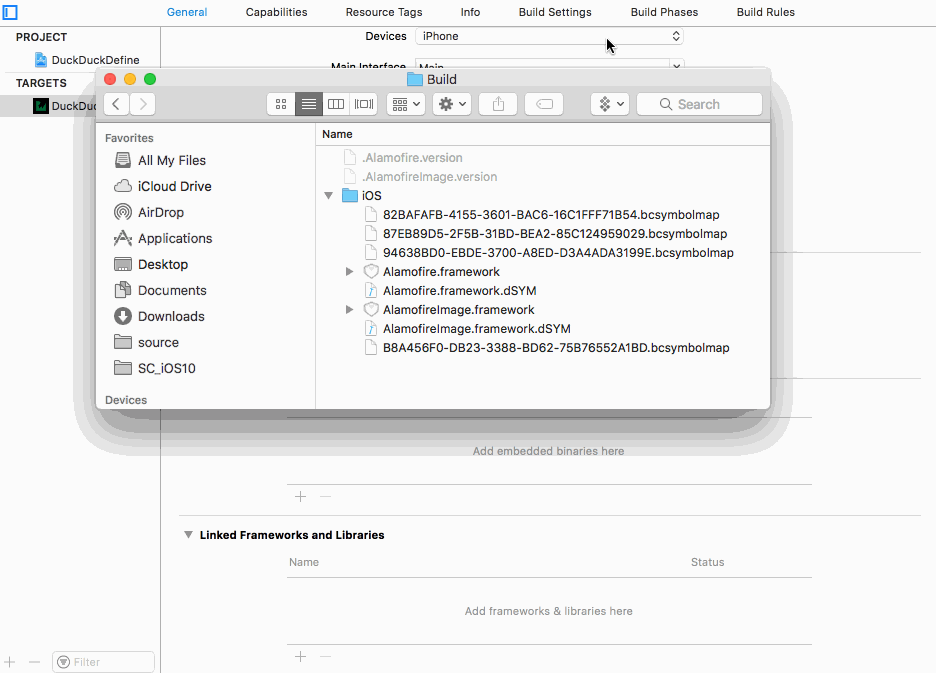Image resolution: width=936 pixels, height=673 pixels.
Task: Switch Finder to icon view
Action: click(x=281, y=104)
